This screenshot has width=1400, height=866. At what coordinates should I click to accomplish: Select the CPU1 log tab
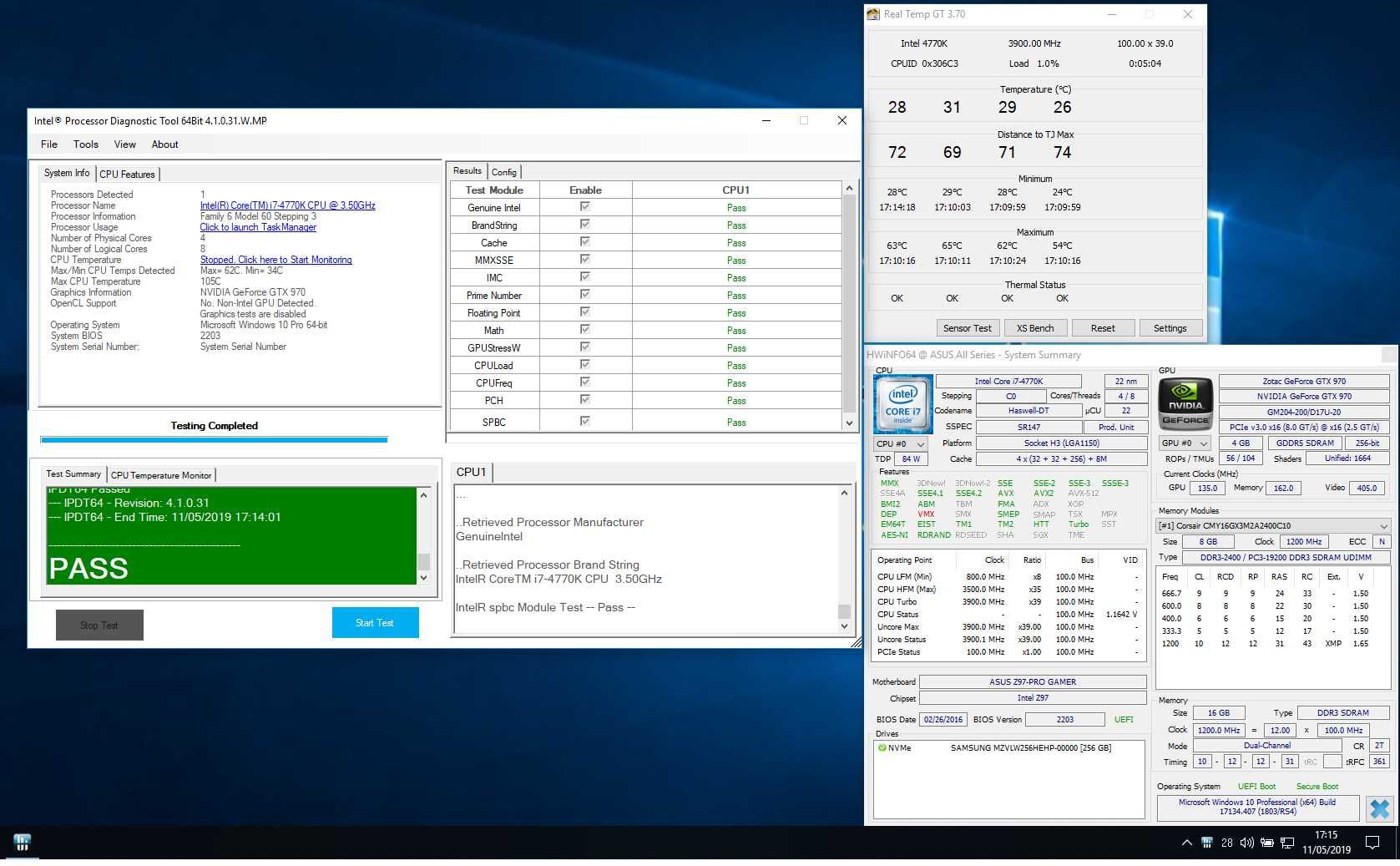(471, 472)
